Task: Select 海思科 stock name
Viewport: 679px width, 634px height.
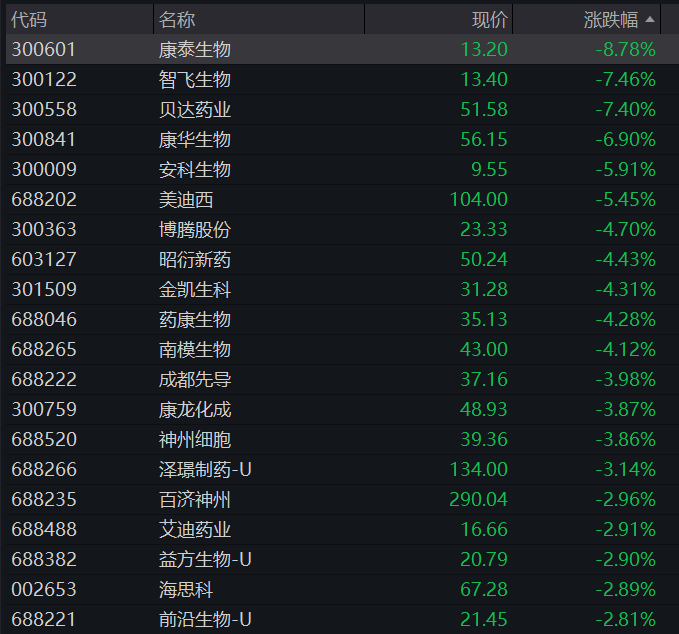Action: (185, 589)
